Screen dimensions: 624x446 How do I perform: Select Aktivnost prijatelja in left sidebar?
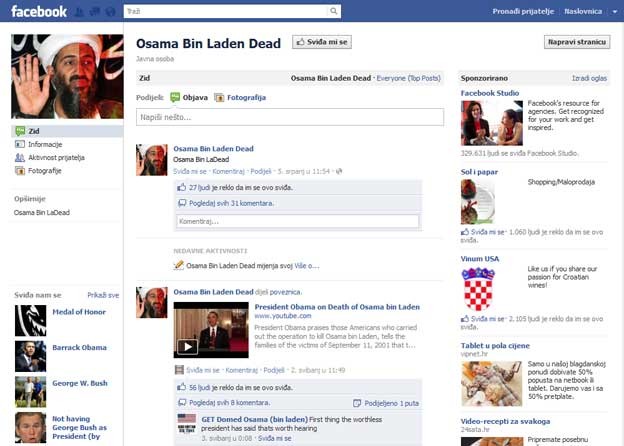56,158
